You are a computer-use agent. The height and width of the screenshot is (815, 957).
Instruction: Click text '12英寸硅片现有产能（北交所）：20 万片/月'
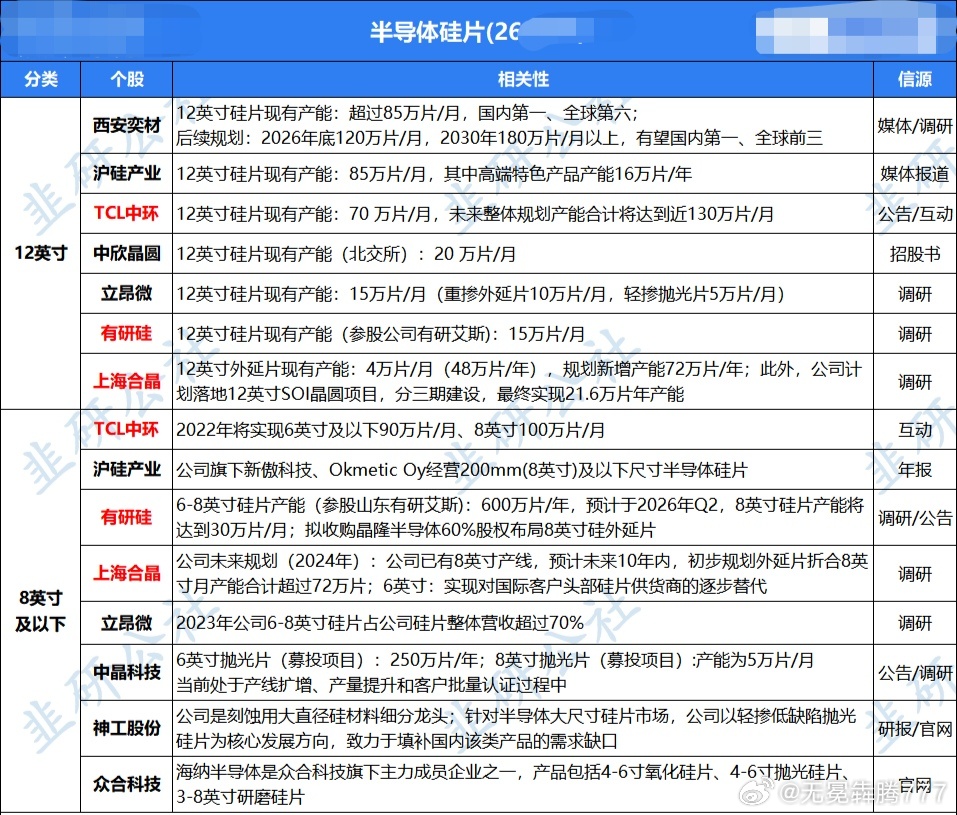click(346, 253)
